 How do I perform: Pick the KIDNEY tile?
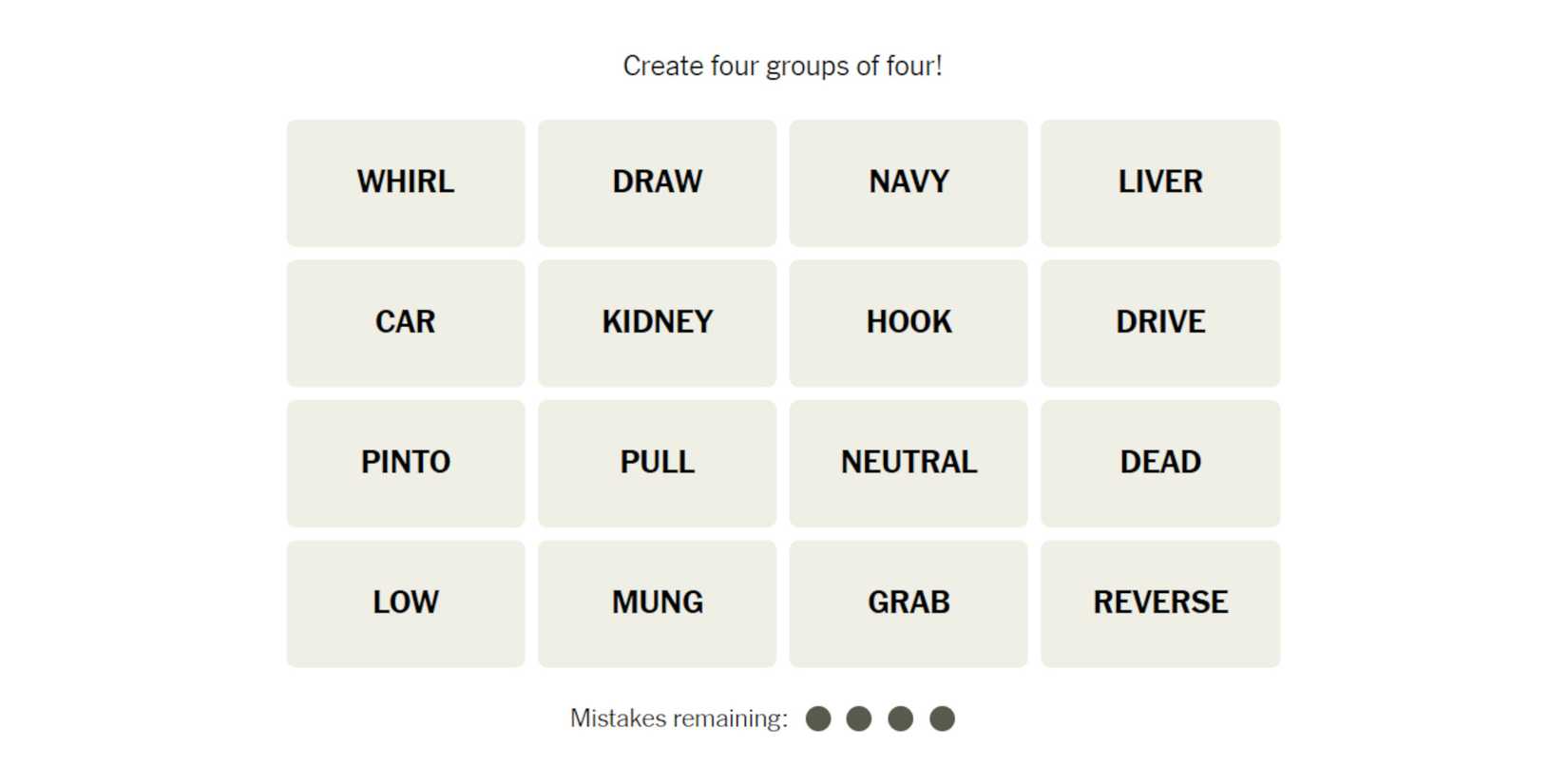pyautogui.click(x=657, y=323)
